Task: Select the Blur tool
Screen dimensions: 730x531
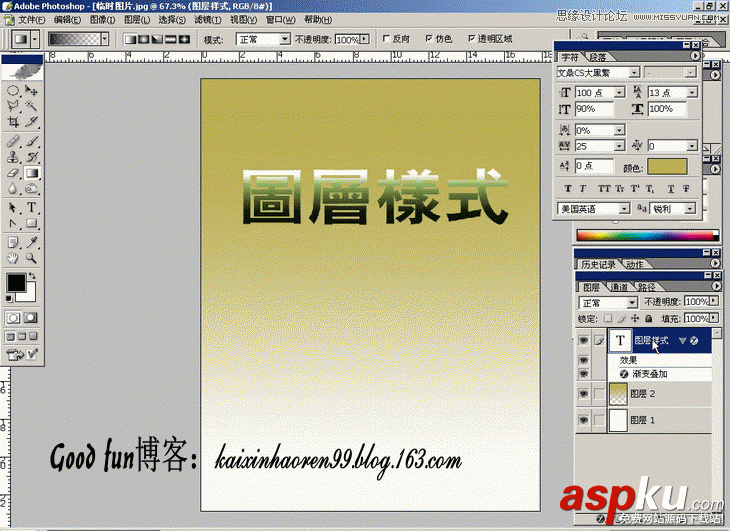Action: [13, 189]
